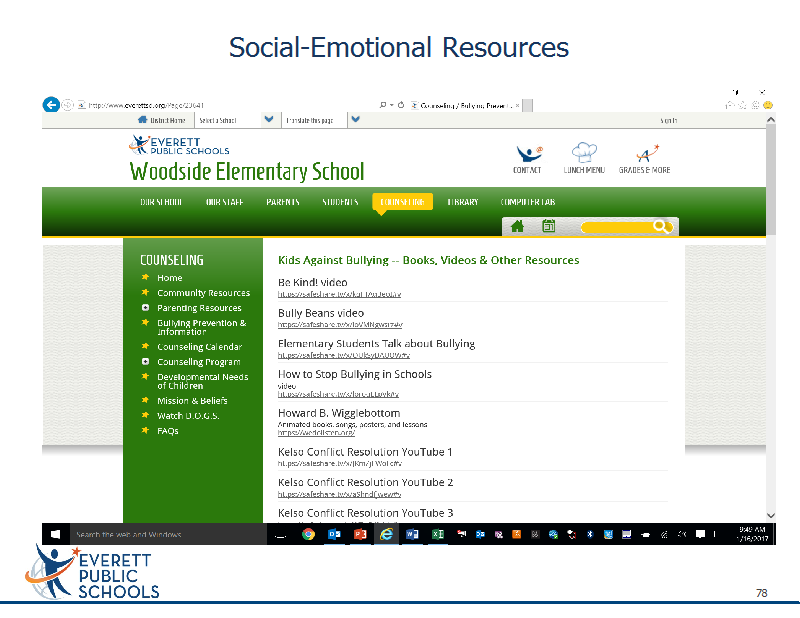This screenshot has height=618, width=800.
Task: Click the browser Back arrow button
Action: coord(51,105)
